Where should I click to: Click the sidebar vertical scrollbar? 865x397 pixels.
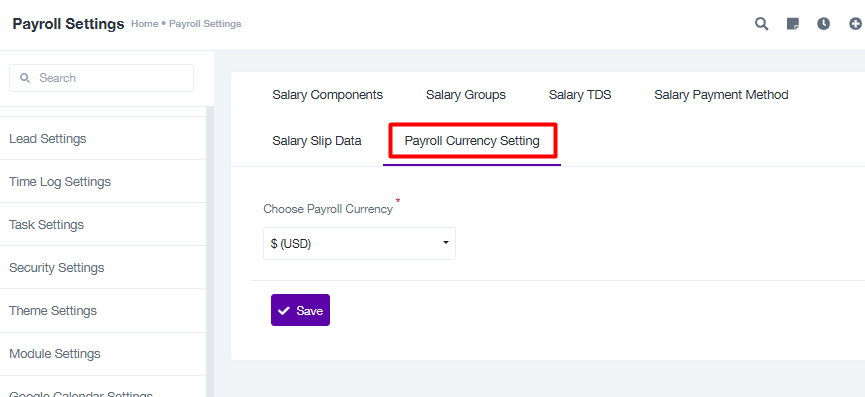pos(210,251)
